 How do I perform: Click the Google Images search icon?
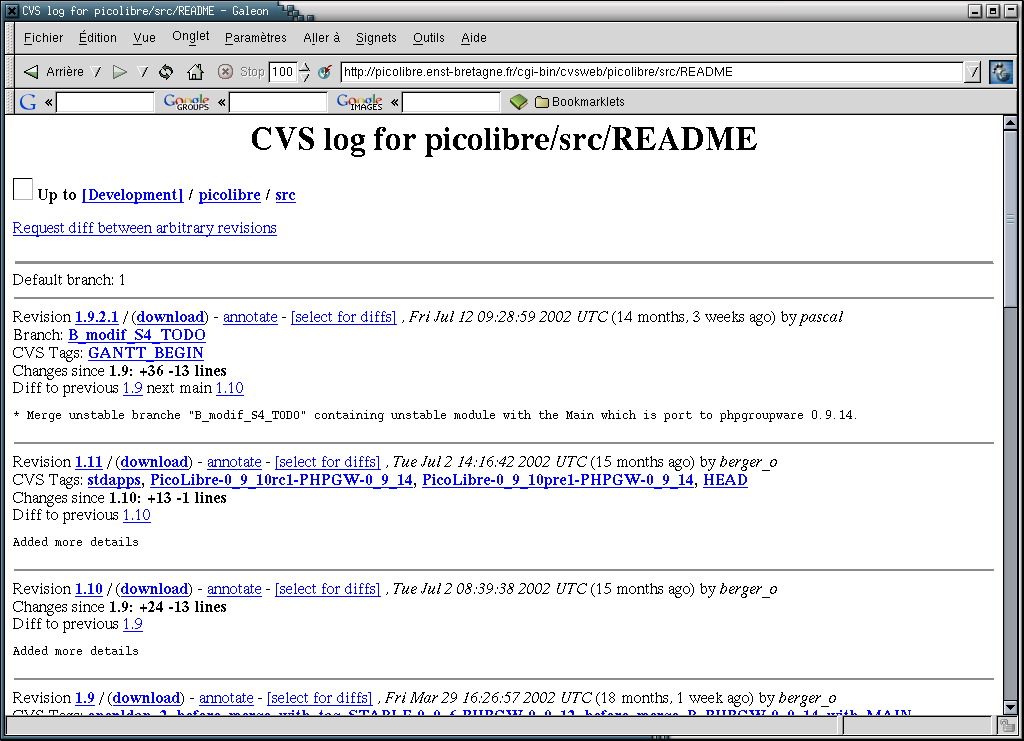tap(359, 102)
